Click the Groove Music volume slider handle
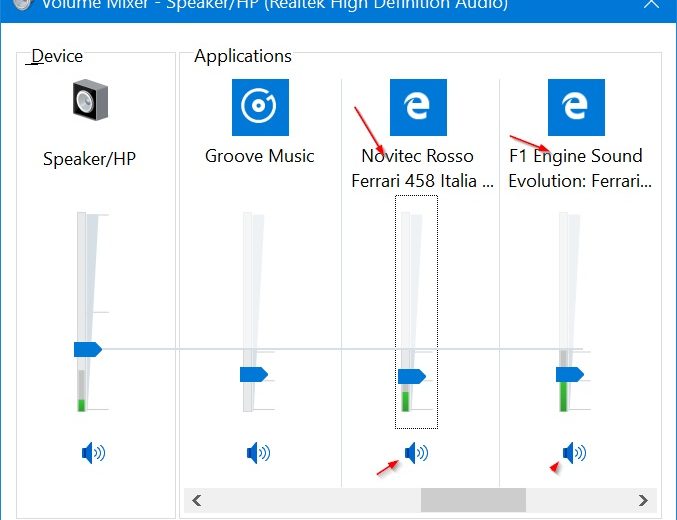The image size is (677, 520). [254, 374]
